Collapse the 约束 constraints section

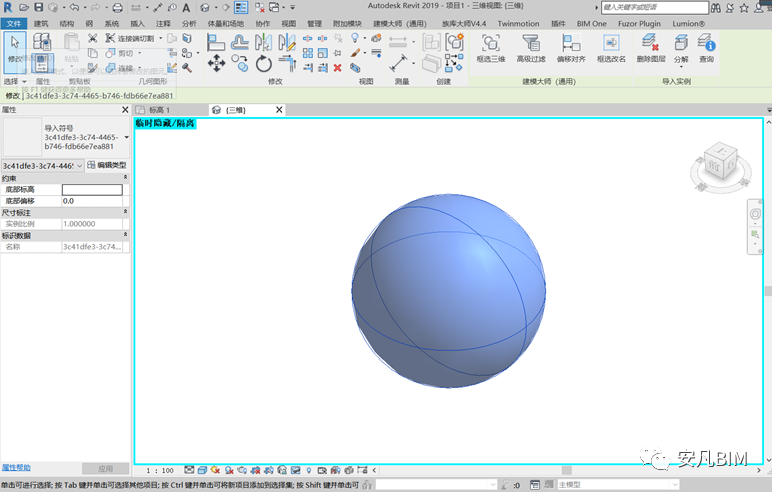click(x=125, y=178)
